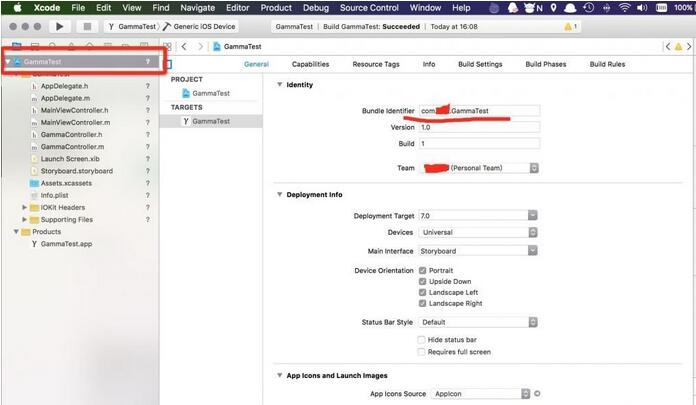Open the Apple menu
This screenshot has height=405, width=696.
[17, 8]
